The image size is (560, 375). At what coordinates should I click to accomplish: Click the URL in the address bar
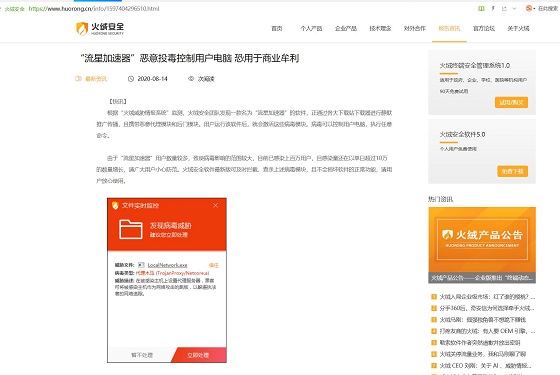94,9
